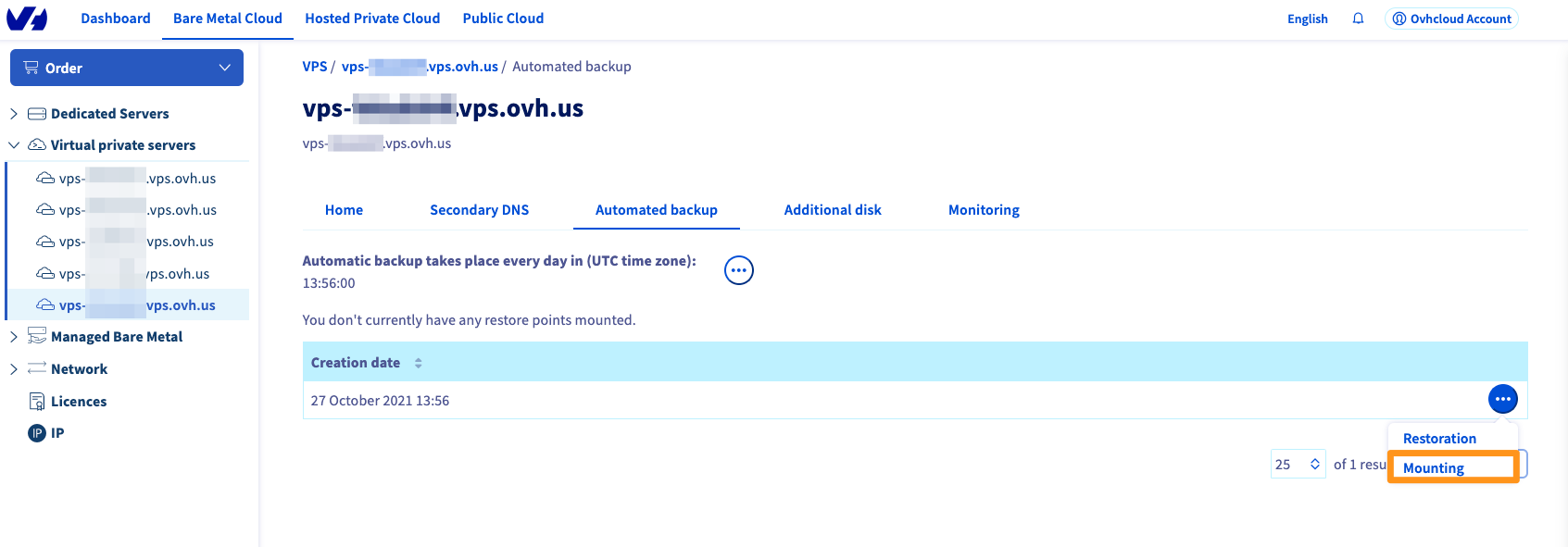The image size is (1568, 547).
Task: Collapse the Virtual private servers chevron
Action: pyautogui.click(x=14, y=145)
